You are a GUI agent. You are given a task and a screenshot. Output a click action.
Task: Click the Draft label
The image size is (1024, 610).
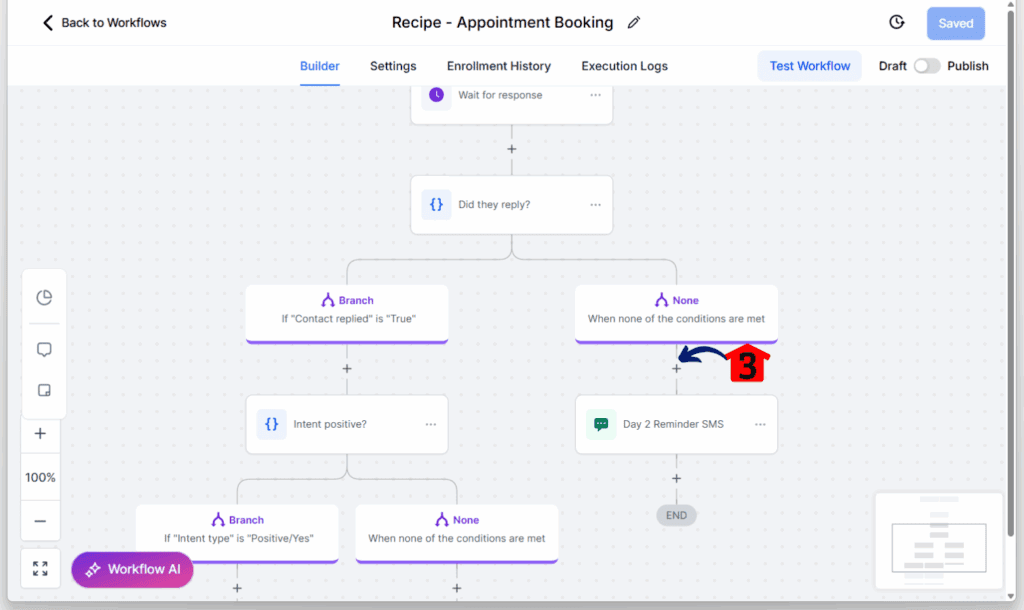point(893,66)
